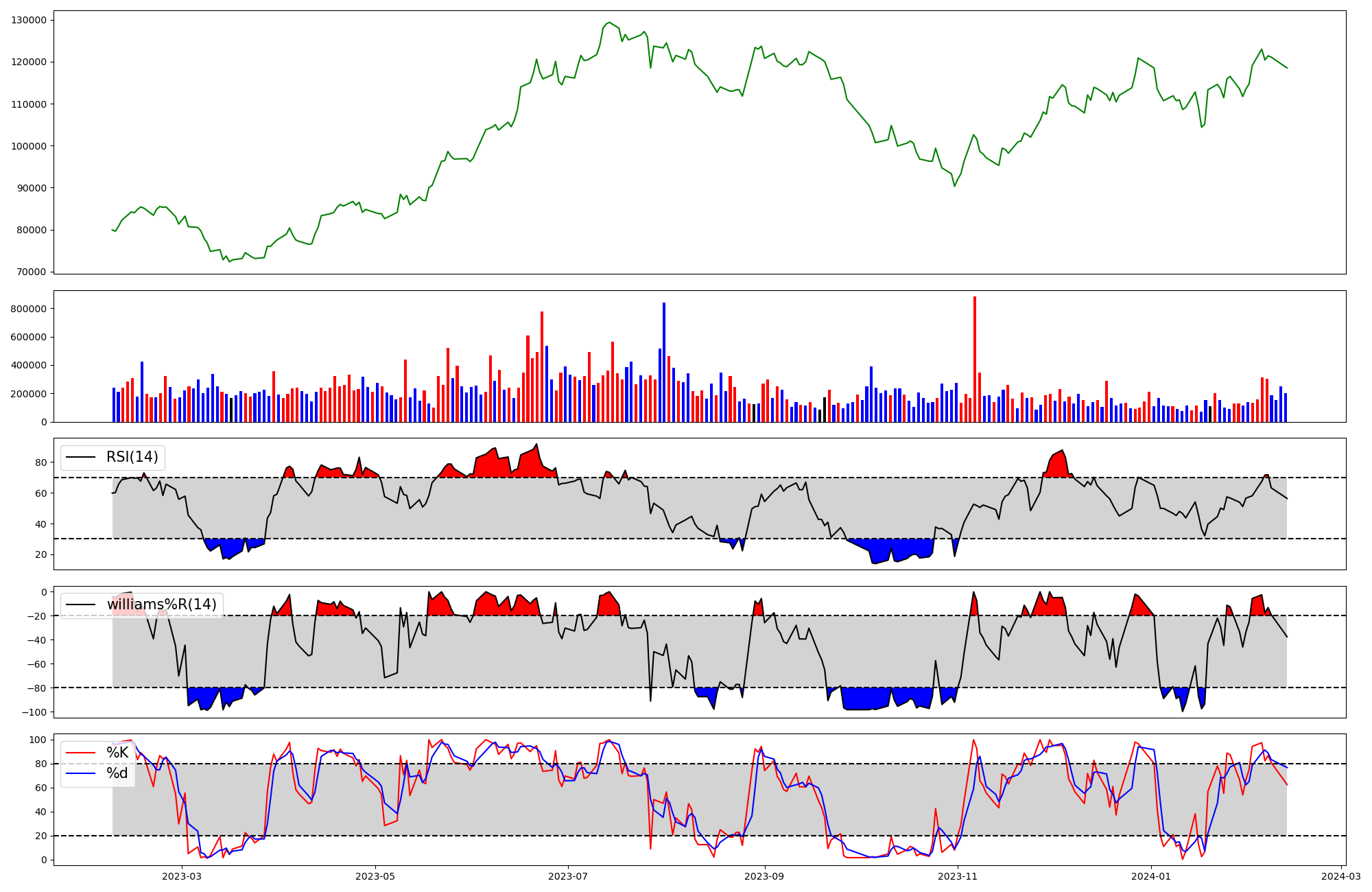This screenshot has height=892, width=1372.
Task: Click the 130000 price axis tick label
Action: [x=29, y=20]
